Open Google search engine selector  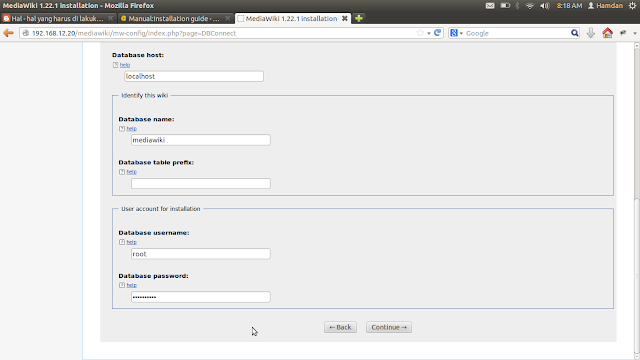(x=456, y=33)
